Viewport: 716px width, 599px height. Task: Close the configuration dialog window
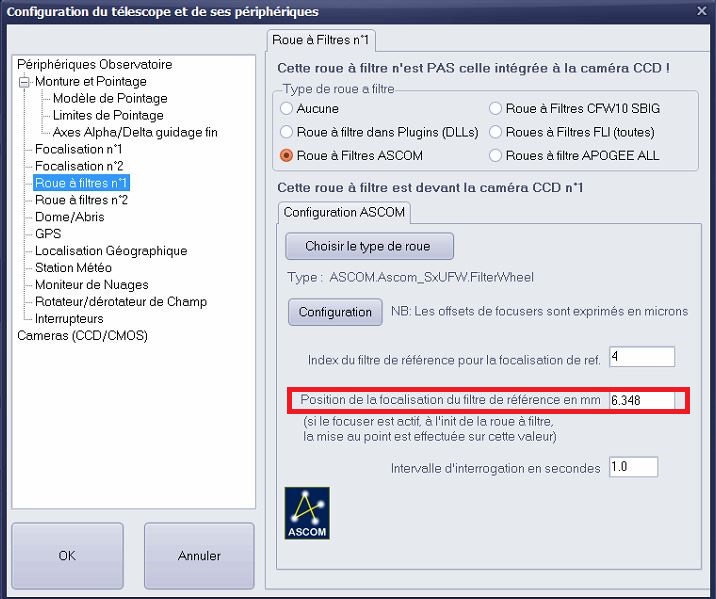tap(700, 11)
